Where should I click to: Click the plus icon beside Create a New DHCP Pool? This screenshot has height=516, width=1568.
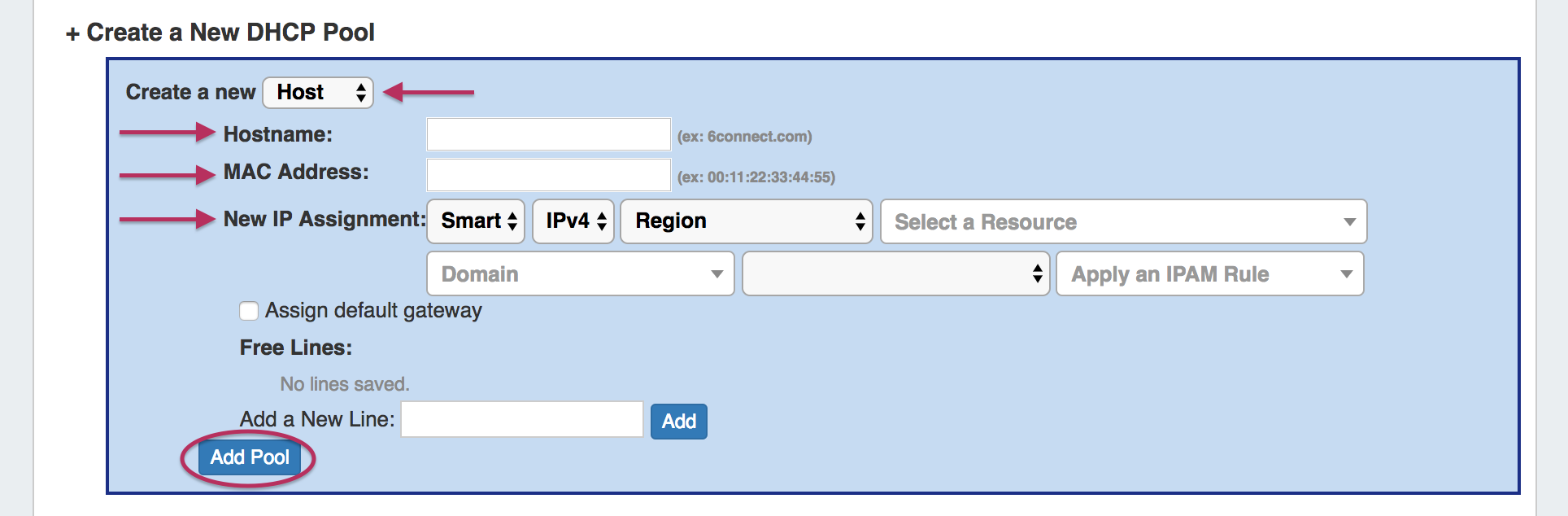coord(73,33)
